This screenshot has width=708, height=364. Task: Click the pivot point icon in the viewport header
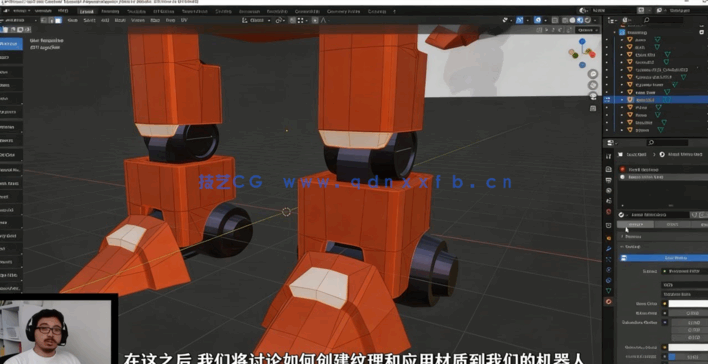coord(280,20)
